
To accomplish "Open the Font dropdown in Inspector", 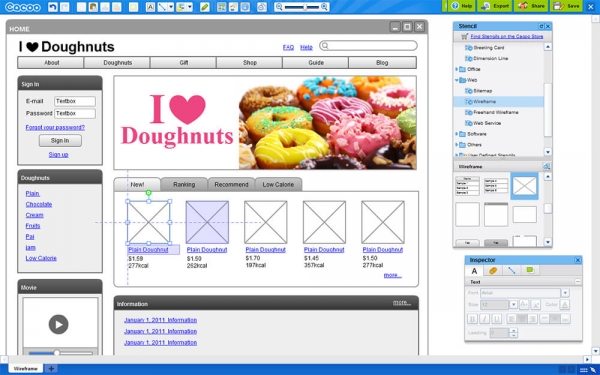I will point(565,293).
